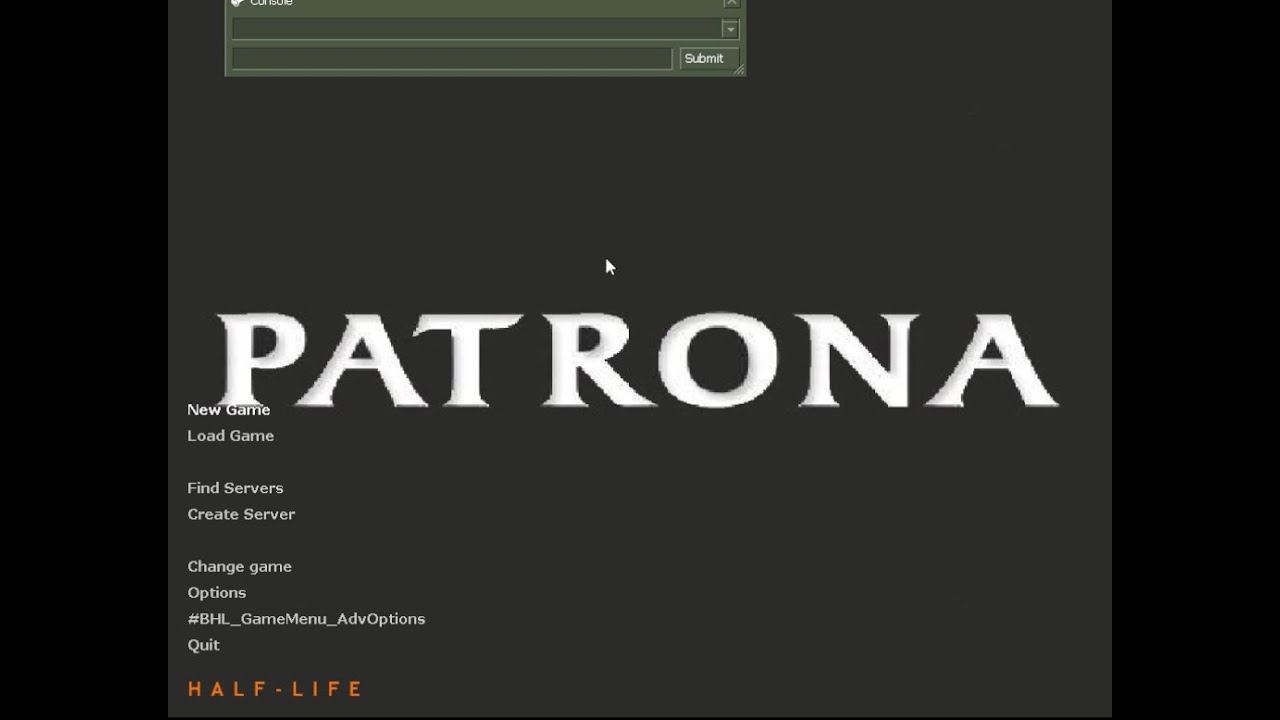Quit the game from menu
The height and width of the screenshot is (720, 1280).
pyautogui.click(x=203, y=645)
